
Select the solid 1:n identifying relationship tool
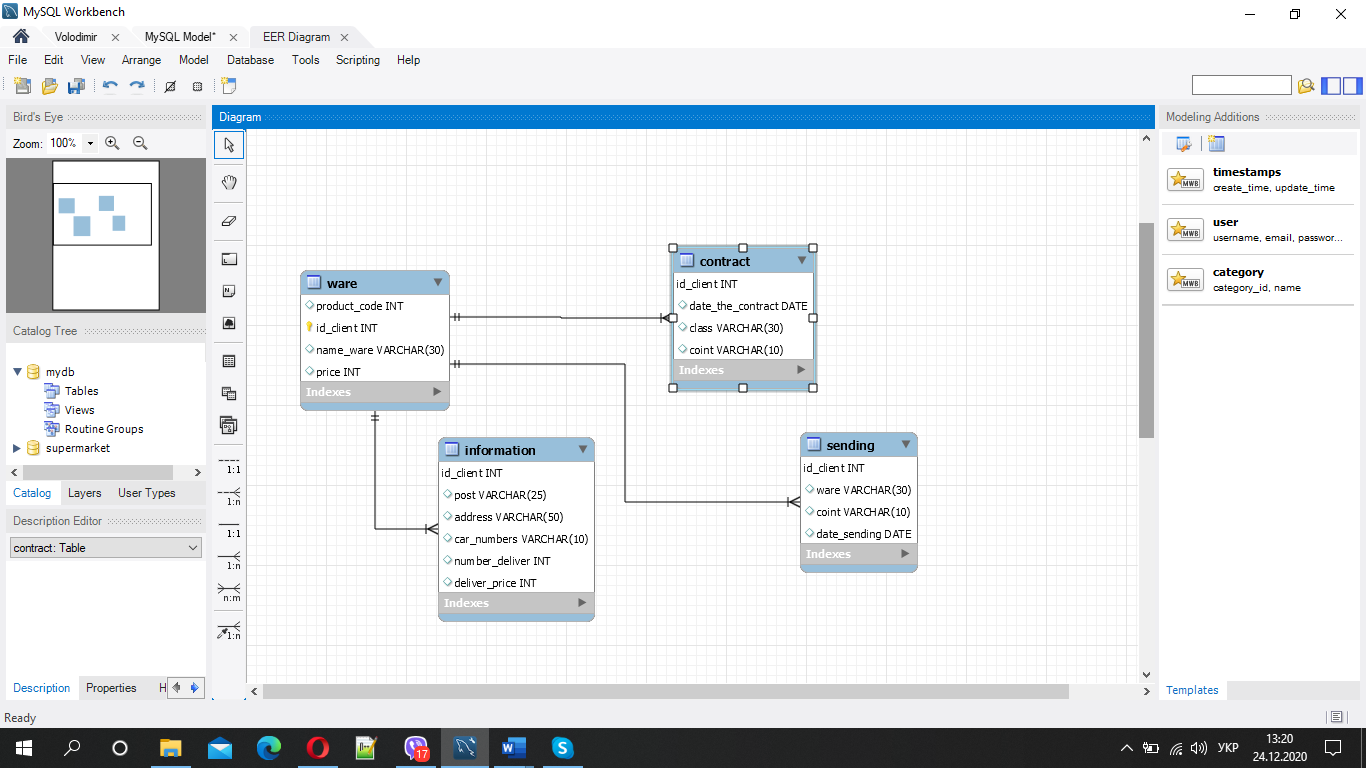(x=229, y=560)
